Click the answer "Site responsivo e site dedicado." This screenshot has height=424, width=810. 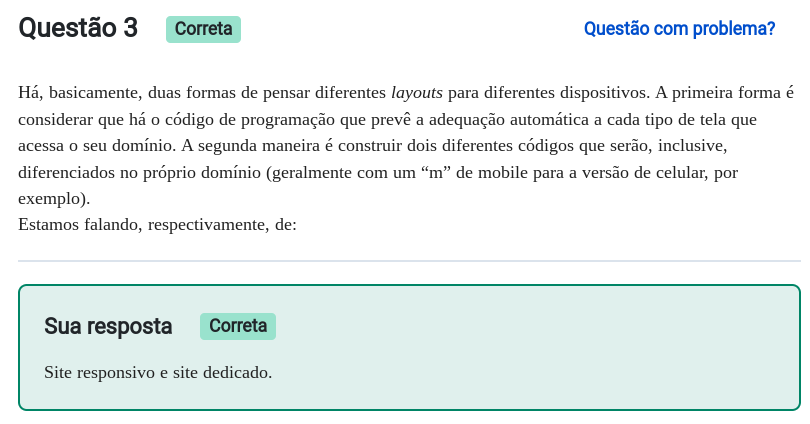(x=158, y=372)
